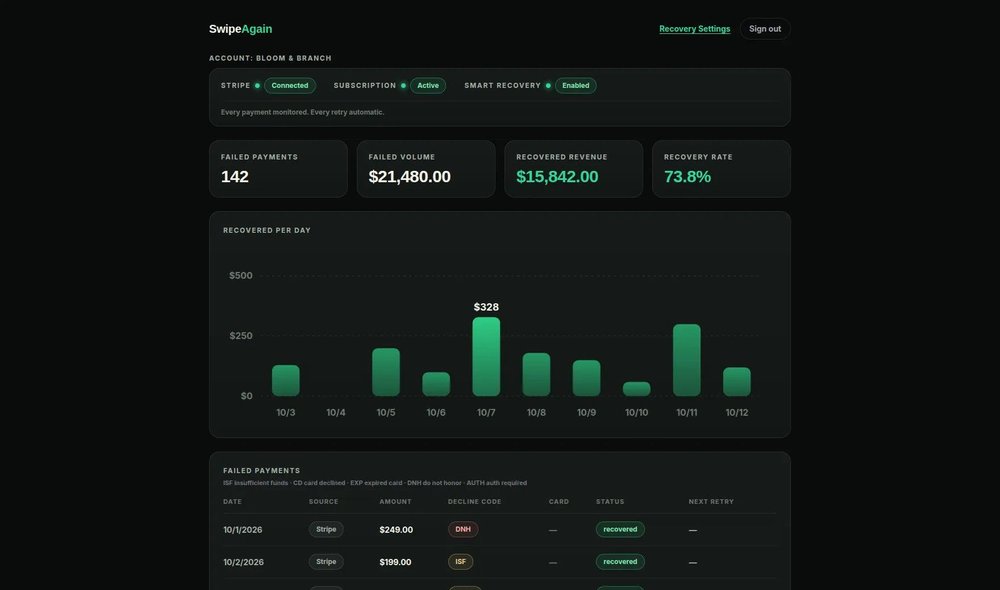Click the $249.00 amount cell
Screen dimensions: 1000x590
pos(395,530)
